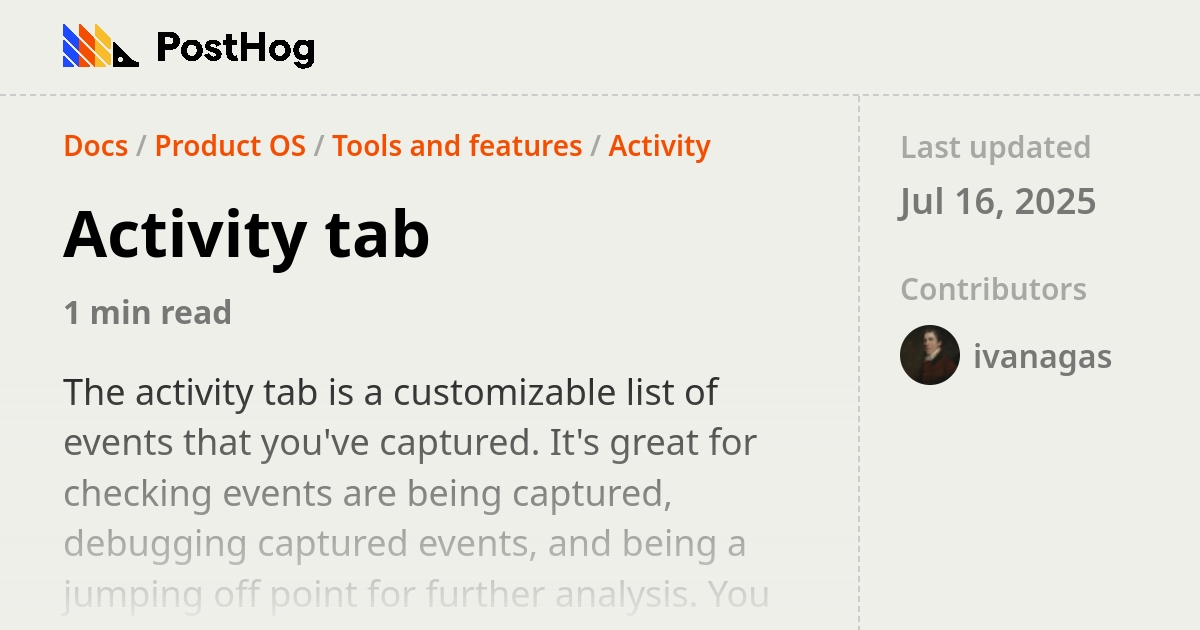Click the Jul 16, 2025 date
The width and height of the screenshot is (1200, 630).
point(998,201)
